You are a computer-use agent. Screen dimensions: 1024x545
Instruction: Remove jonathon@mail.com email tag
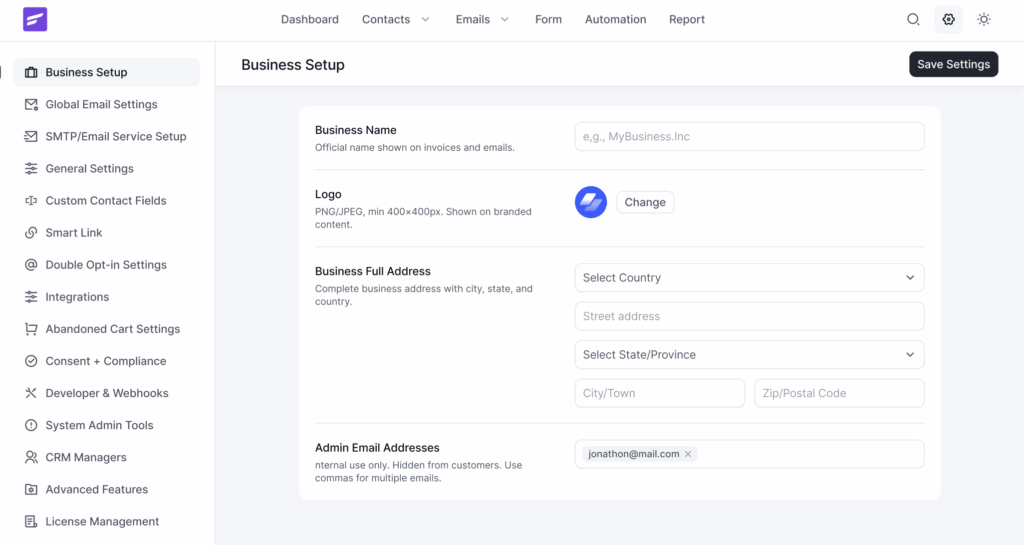(x=688, y=454)
